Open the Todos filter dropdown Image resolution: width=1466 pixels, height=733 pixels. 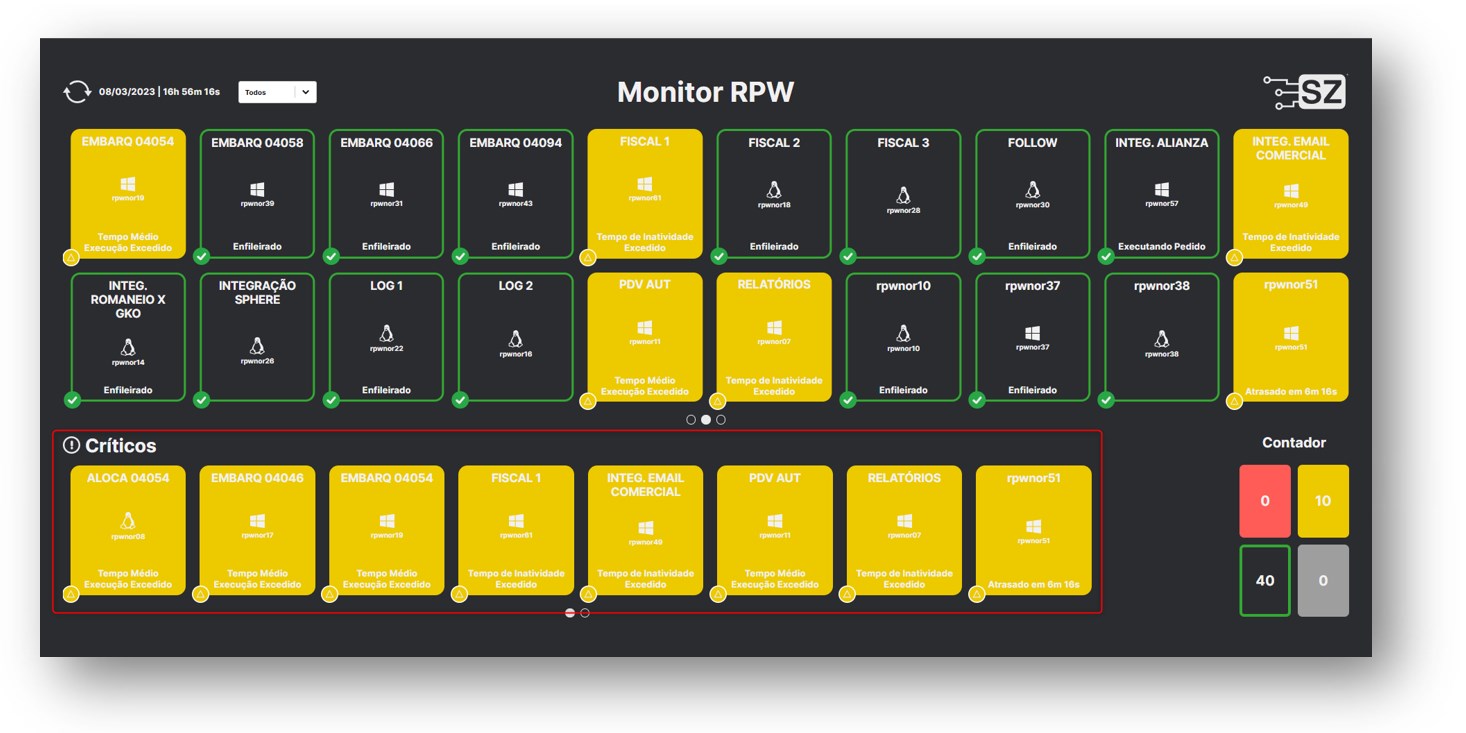click(267, 92)
